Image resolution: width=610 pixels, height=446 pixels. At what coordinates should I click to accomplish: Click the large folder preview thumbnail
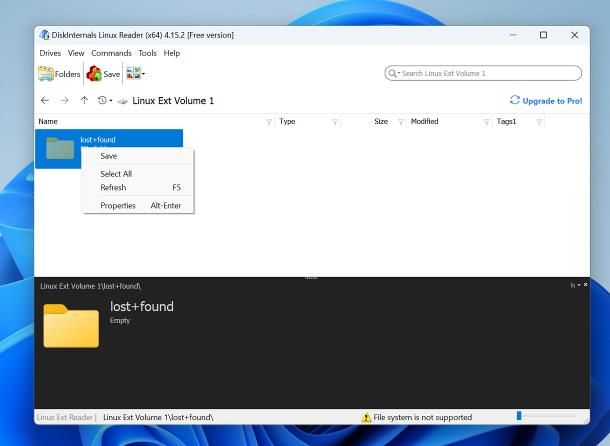pyautogui.click(x=71, y=326)
